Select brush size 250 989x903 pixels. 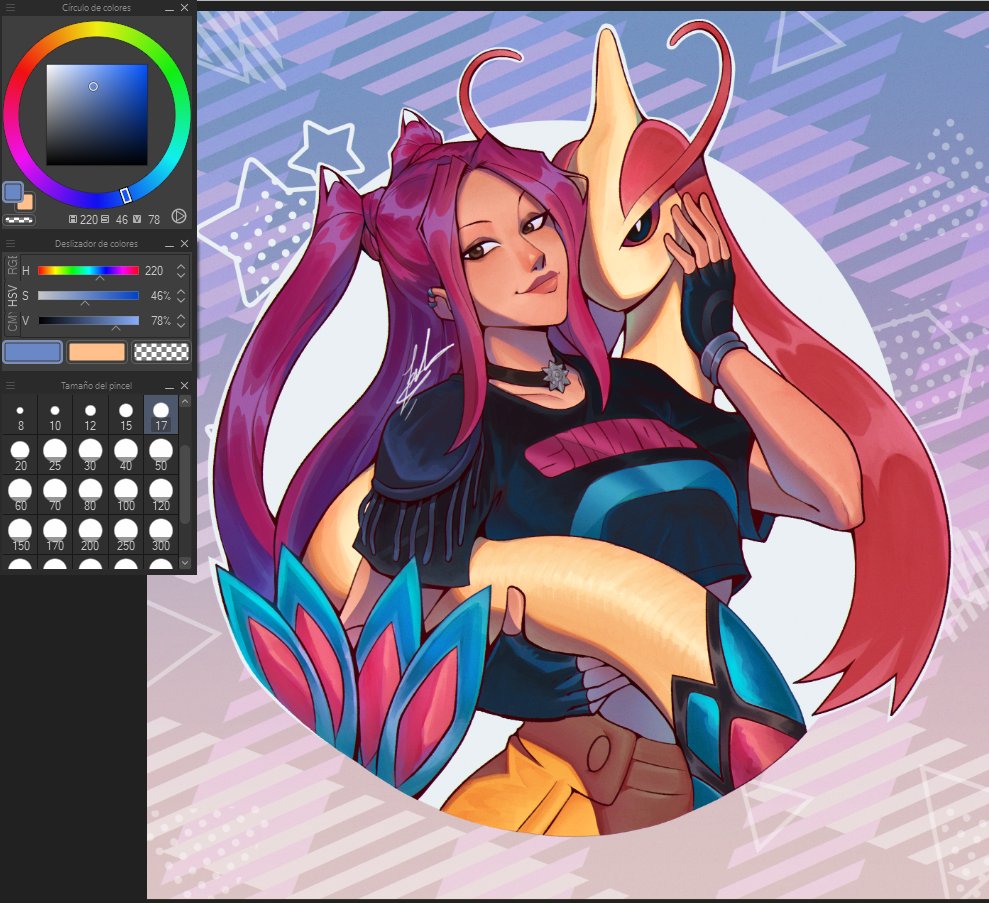(126, 535)
